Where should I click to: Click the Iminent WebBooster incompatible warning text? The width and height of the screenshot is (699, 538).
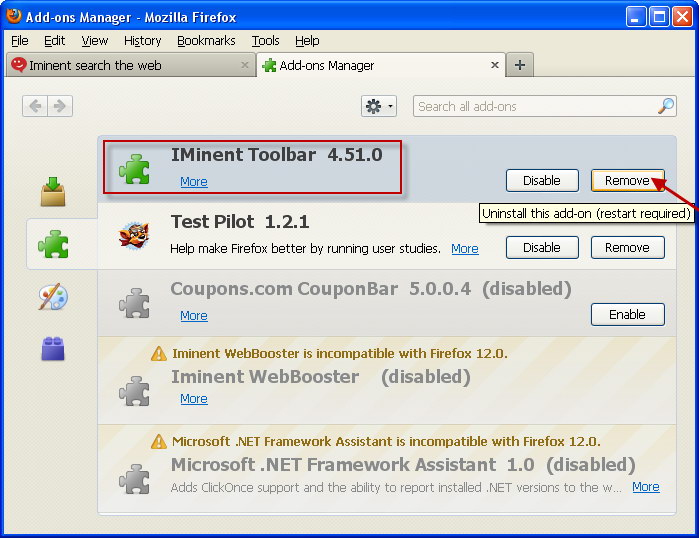[x=340, y=353]
